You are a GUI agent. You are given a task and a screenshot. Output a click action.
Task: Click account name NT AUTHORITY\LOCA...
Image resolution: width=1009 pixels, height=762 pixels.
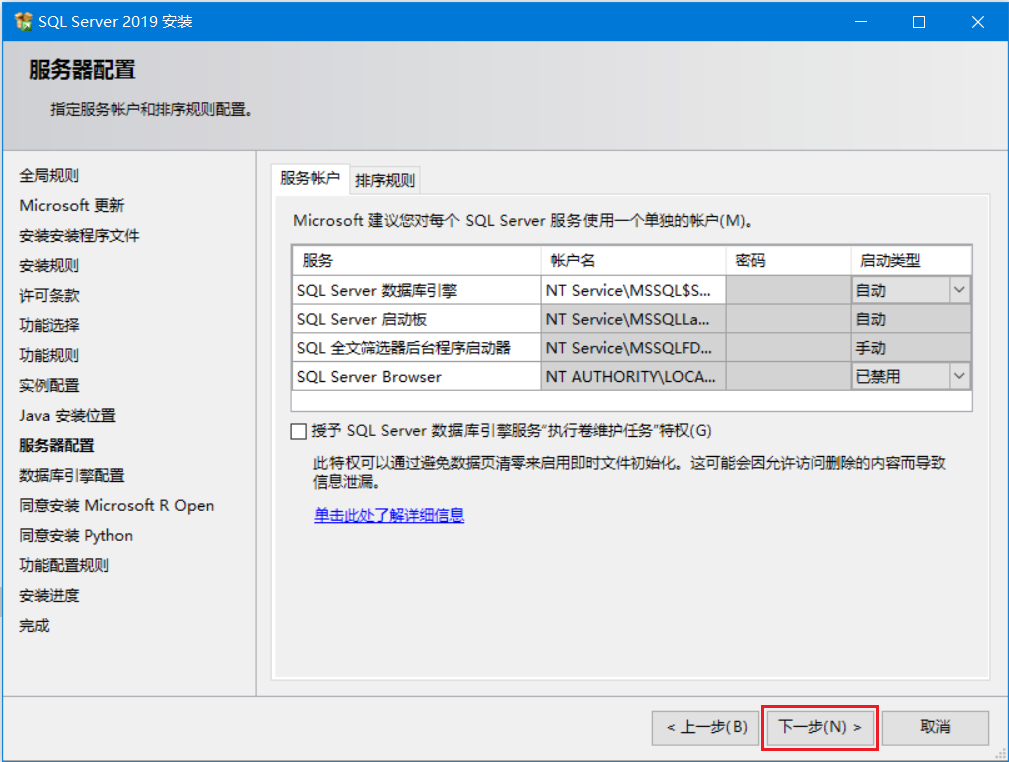[x=633, y=376]
